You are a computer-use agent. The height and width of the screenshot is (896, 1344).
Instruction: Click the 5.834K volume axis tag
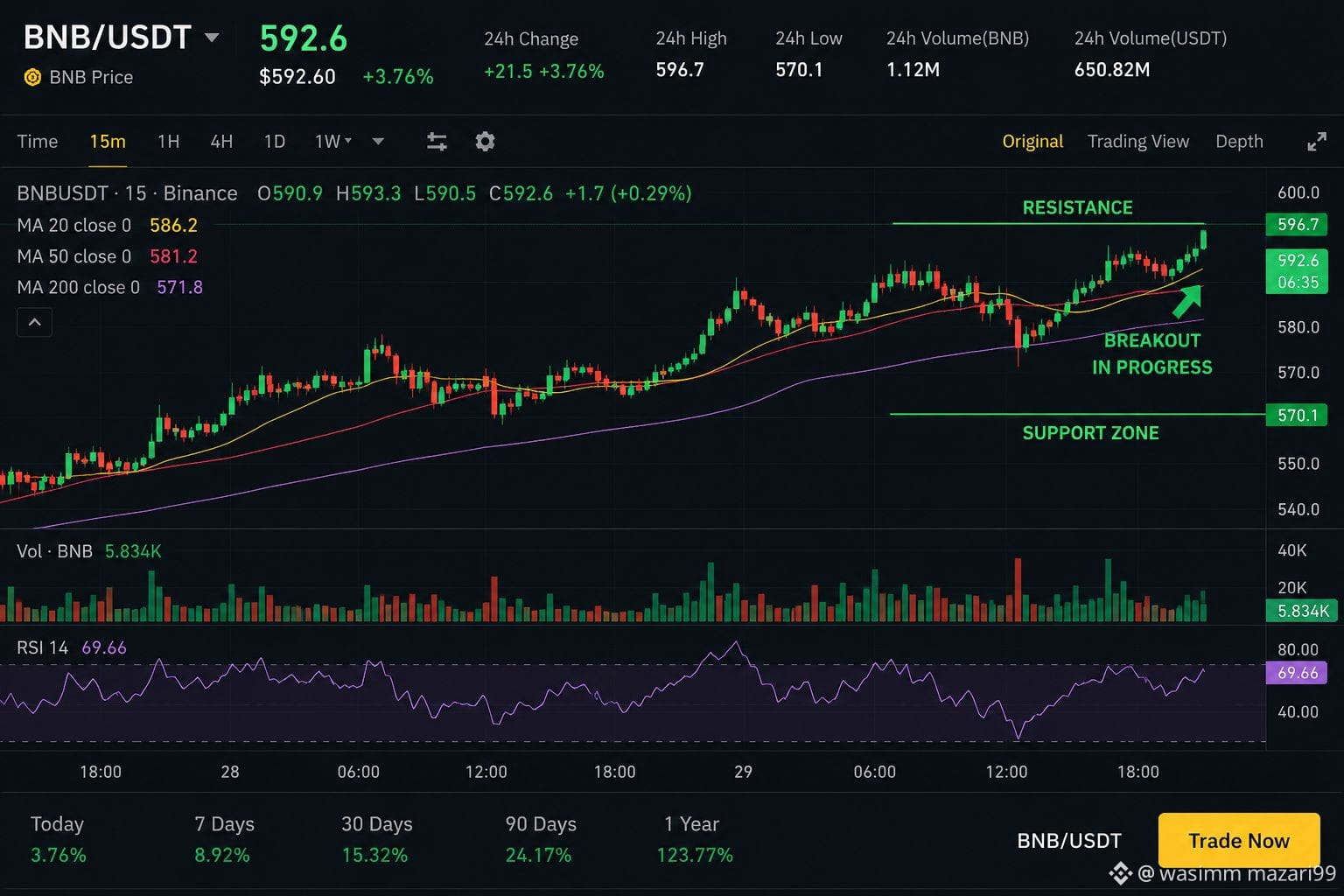[1302, 611]
